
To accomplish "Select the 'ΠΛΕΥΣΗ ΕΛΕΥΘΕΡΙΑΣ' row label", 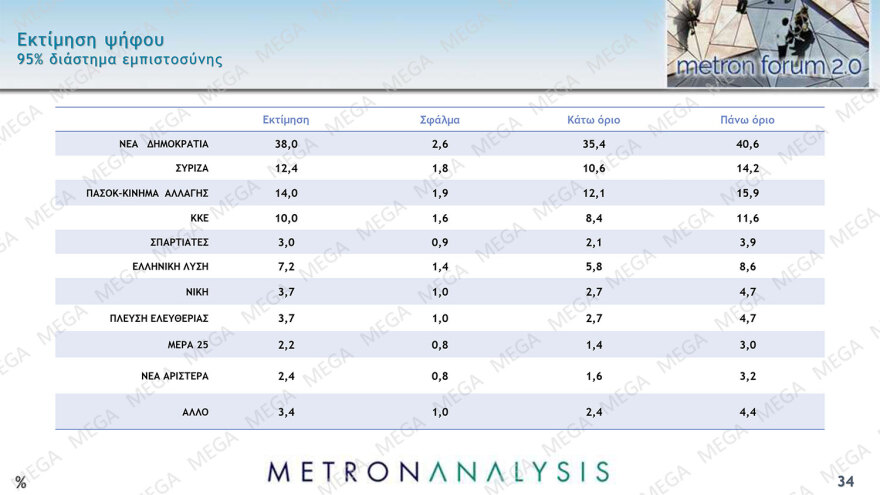I will point(159,318).
